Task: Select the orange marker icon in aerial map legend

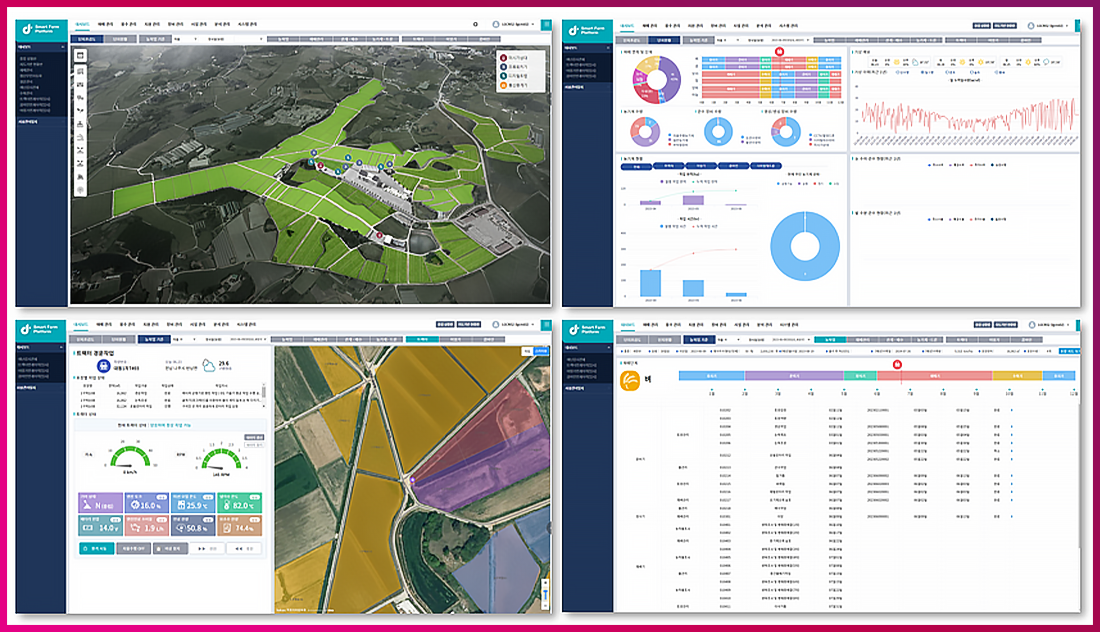Action: 503,84
